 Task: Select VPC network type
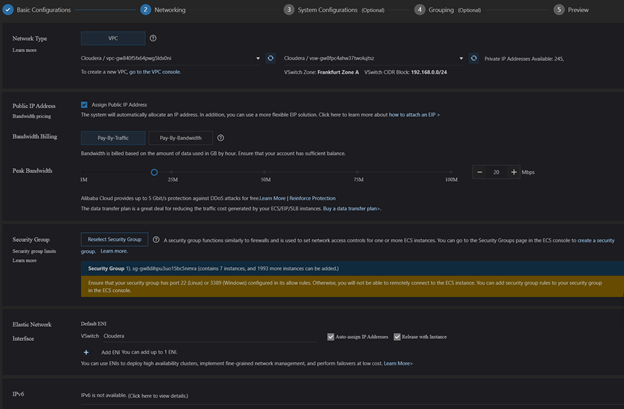tap(113, 38)
